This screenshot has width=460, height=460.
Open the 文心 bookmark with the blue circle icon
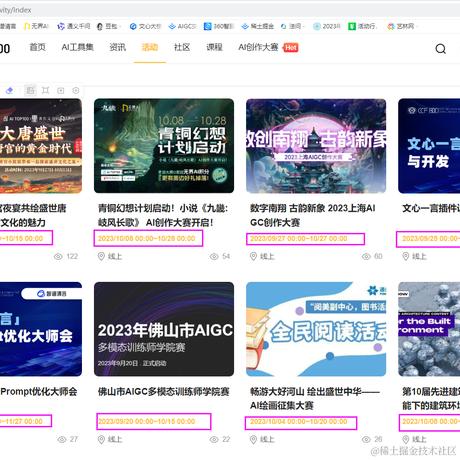(x=145, y=26)
